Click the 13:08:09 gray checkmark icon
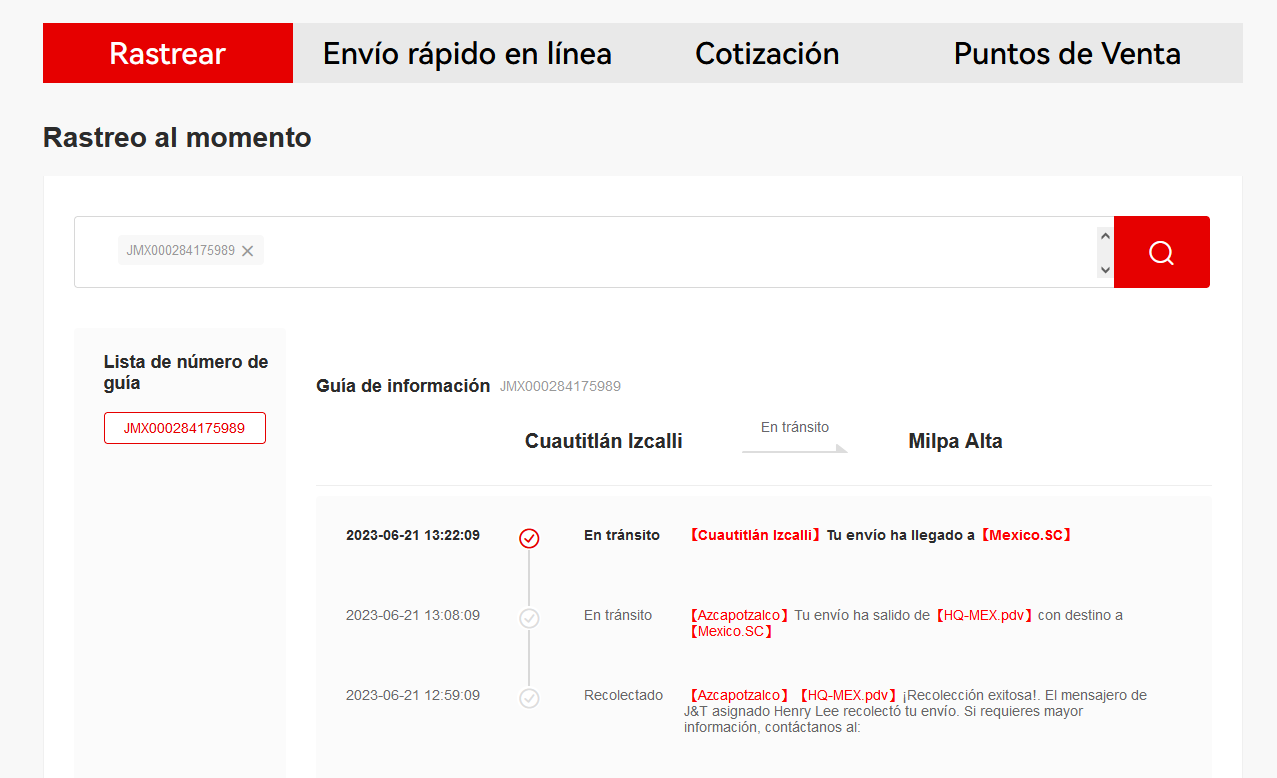Image resolution: width=1277 pixels, height=778 pixels. click(x=529, y=618)
